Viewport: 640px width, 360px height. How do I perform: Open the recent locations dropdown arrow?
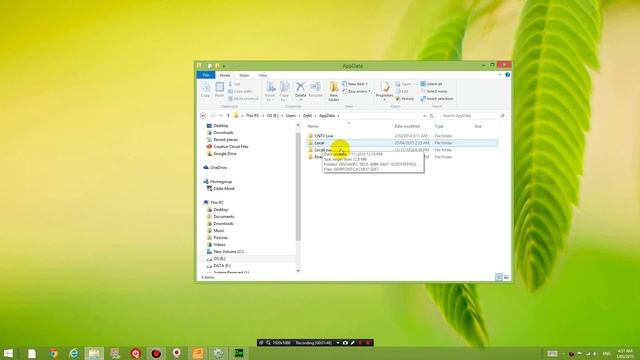pos(221,116)
